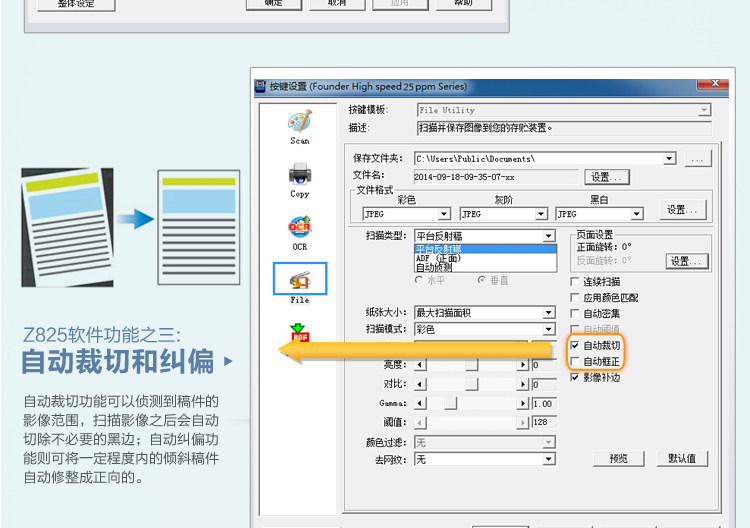Select the File scan icon
The image size is (750, 528).
(300, 280)
